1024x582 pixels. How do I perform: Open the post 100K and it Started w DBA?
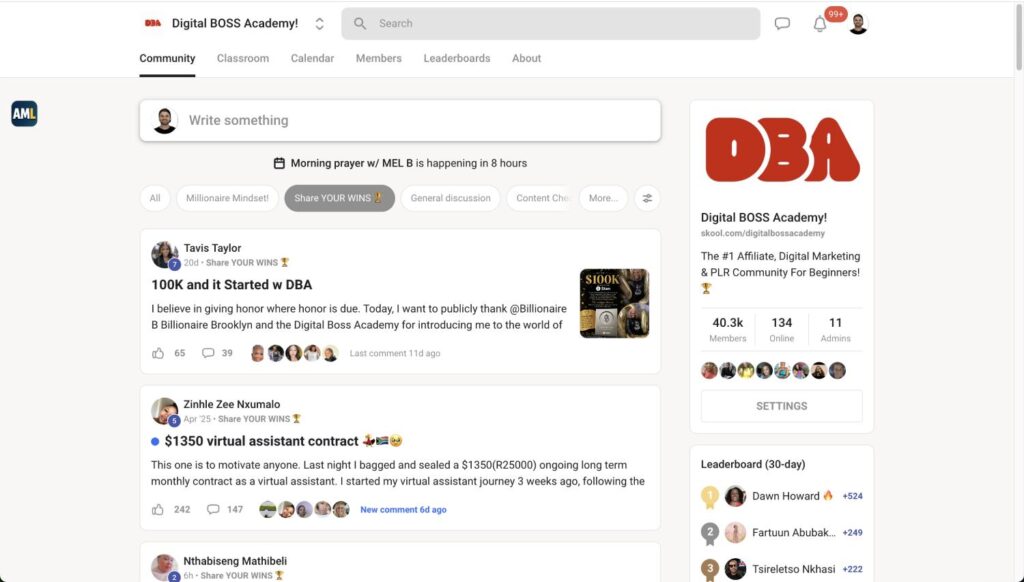[232, 285]
